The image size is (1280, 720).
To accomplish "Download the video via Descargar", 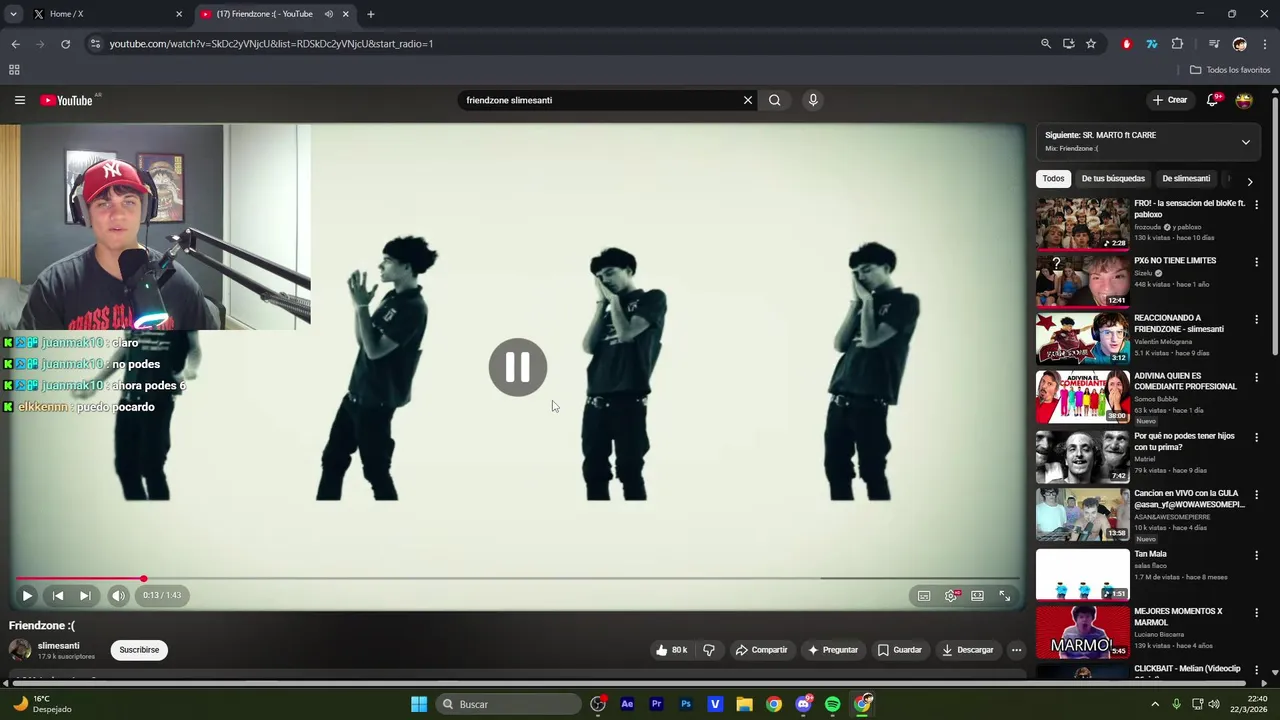I will (x=967, y=650).
